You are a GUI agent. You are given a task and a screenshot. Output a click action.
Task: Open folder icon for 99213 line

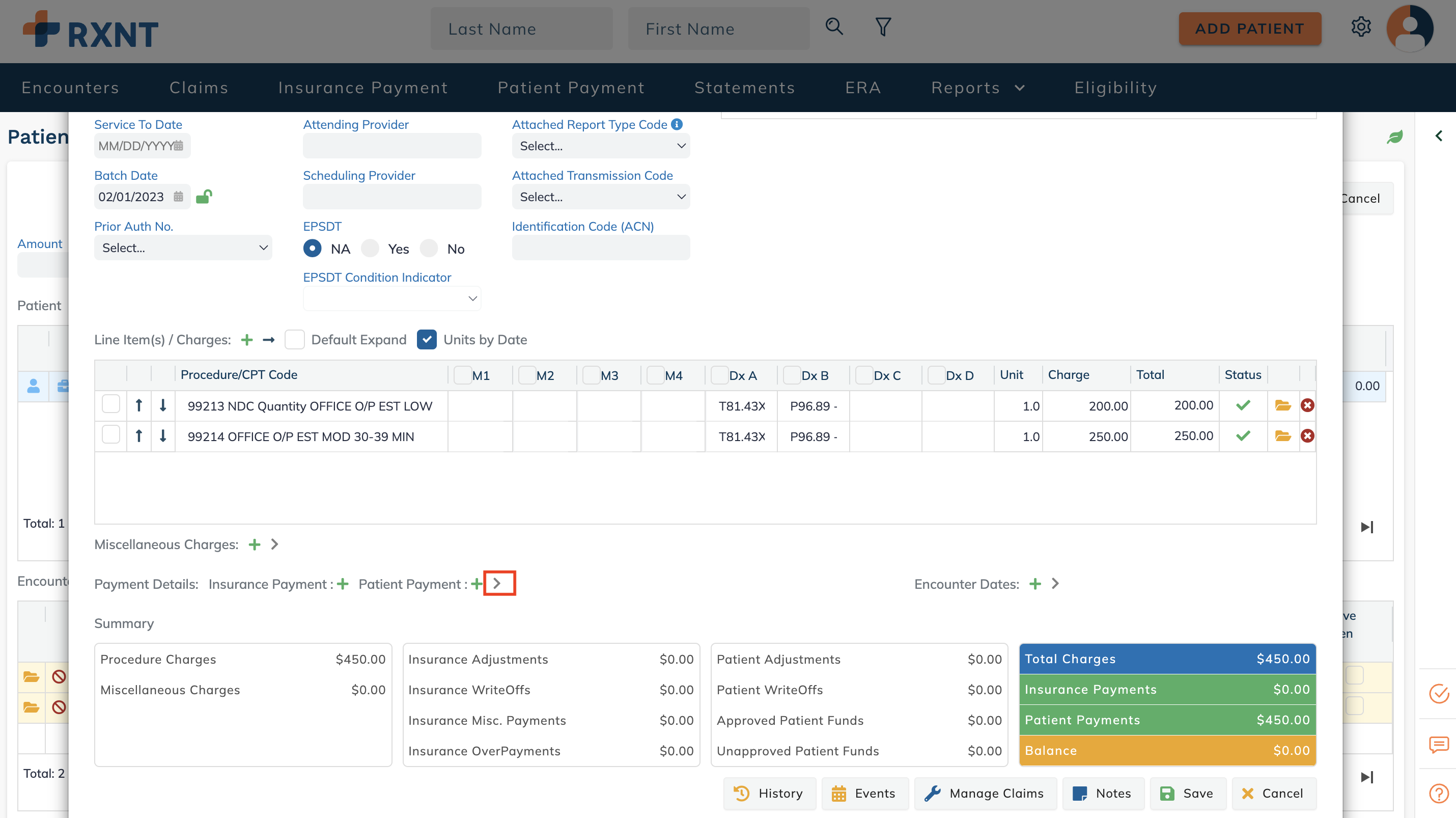(x=1282, y=405)
